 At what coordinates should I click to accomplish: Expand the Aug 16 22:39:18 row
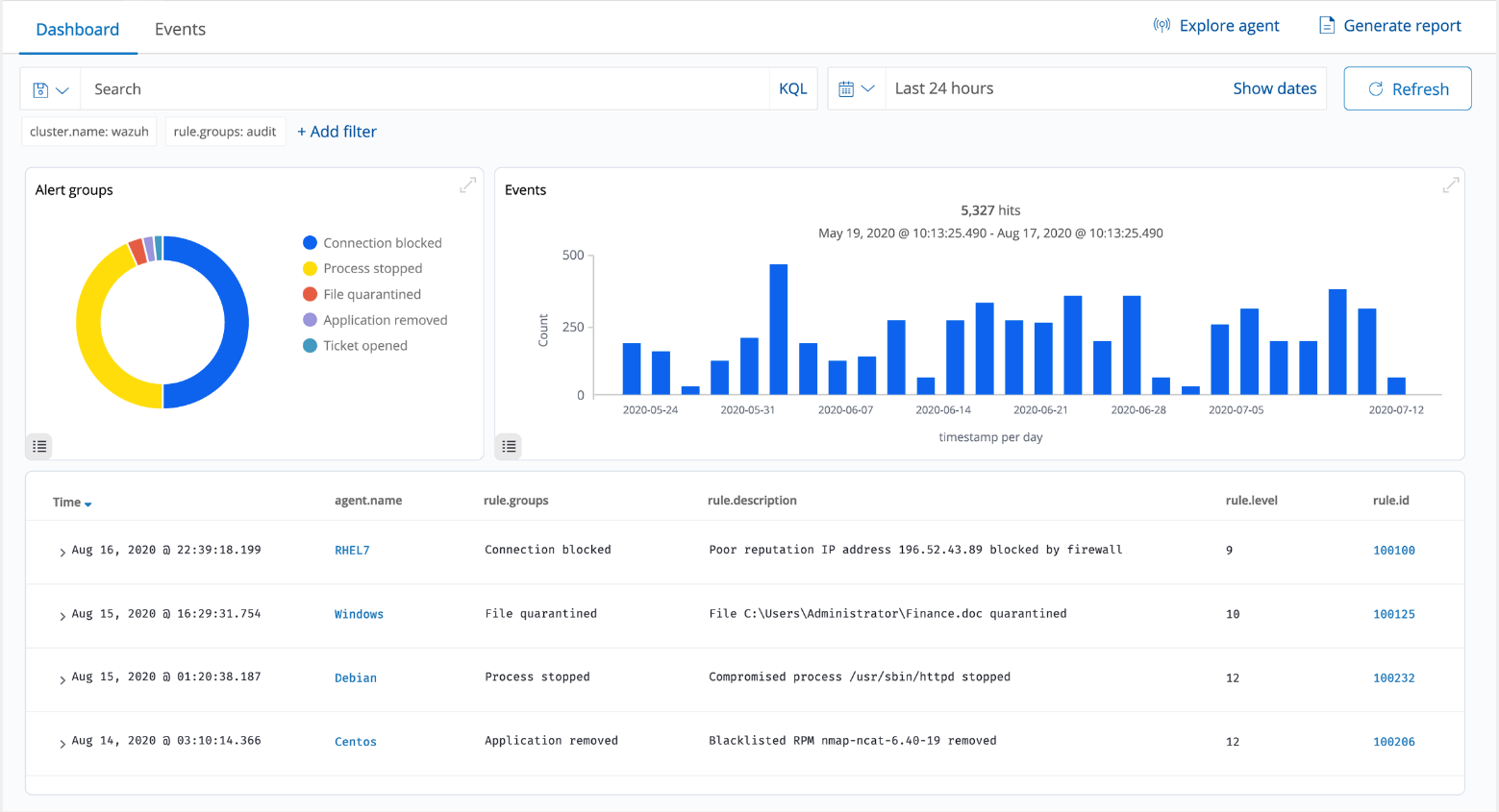coord(62,553)
